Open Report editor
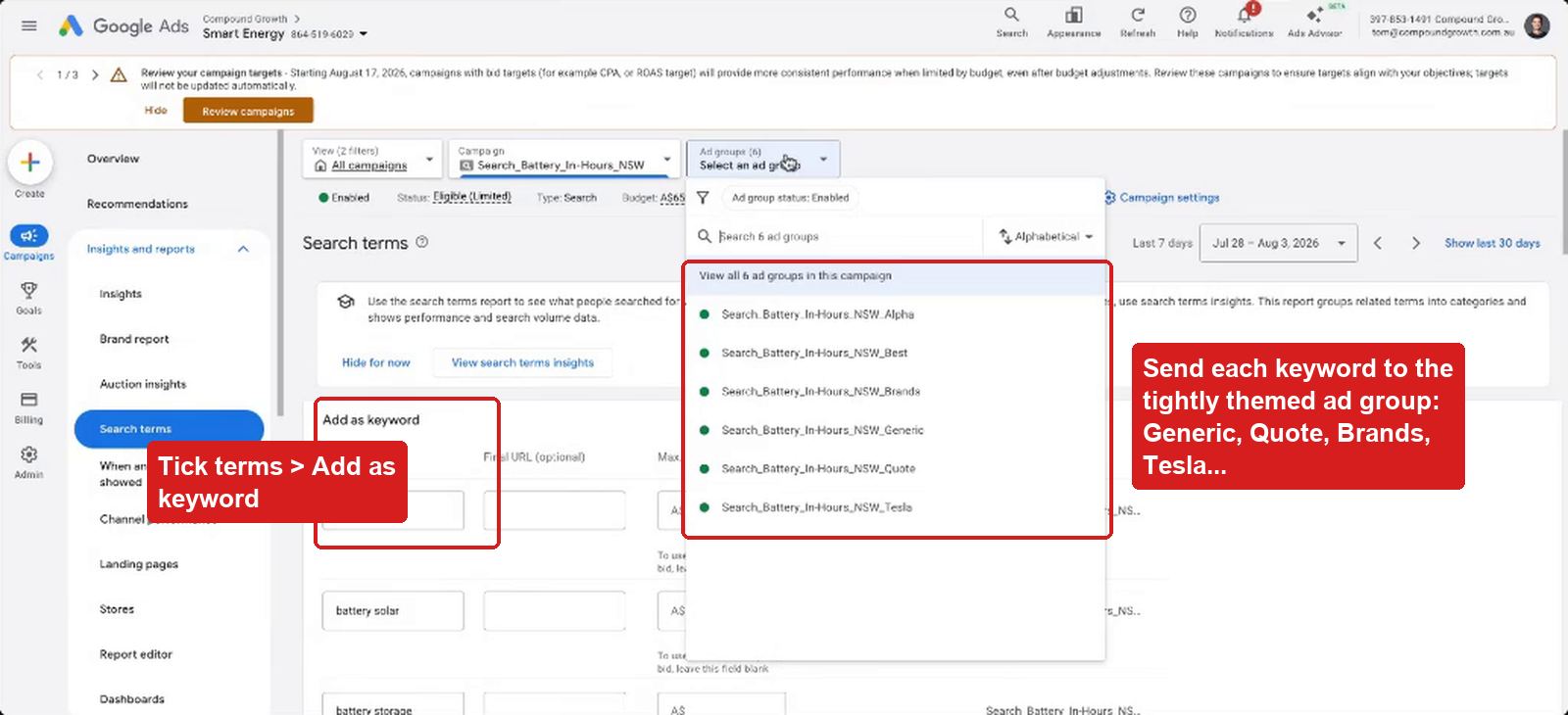 point(136,654)
